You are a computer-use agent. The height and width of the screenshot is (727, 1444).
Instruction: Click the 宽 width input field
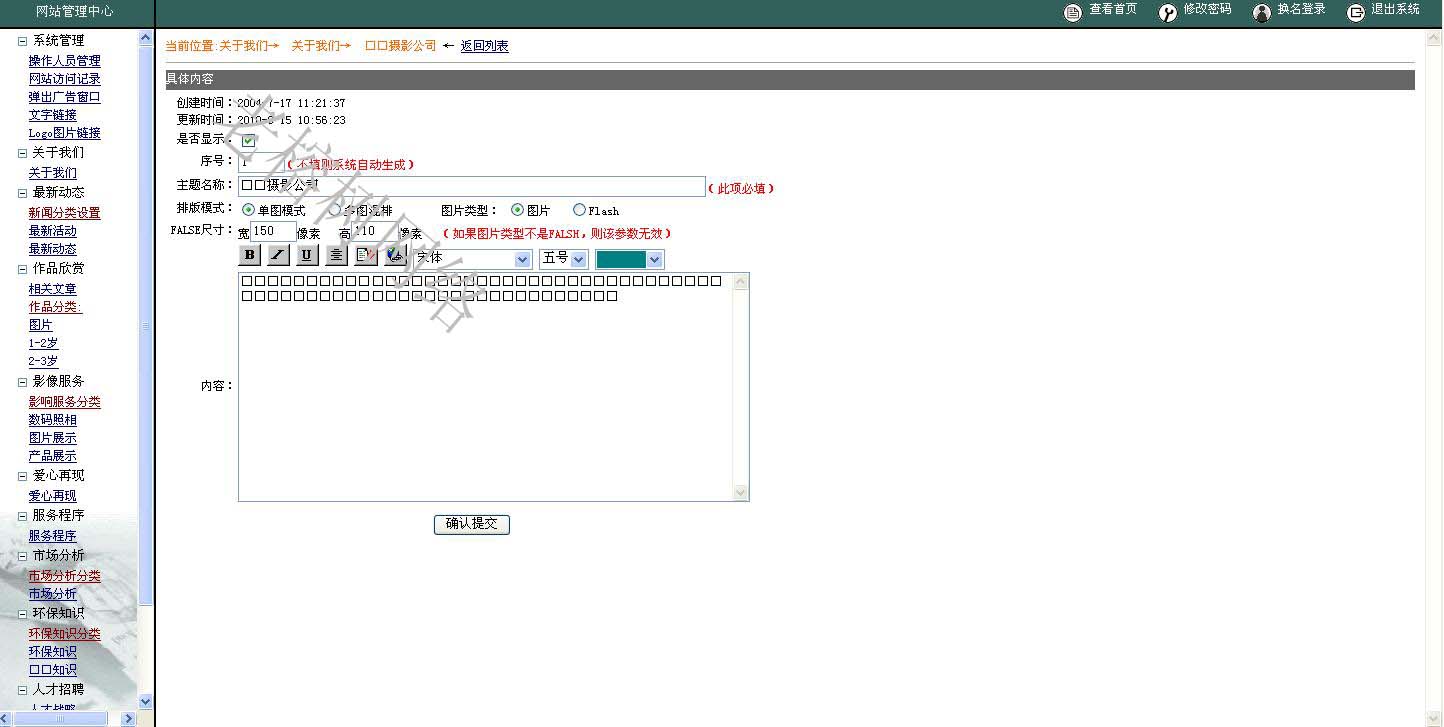273,231
